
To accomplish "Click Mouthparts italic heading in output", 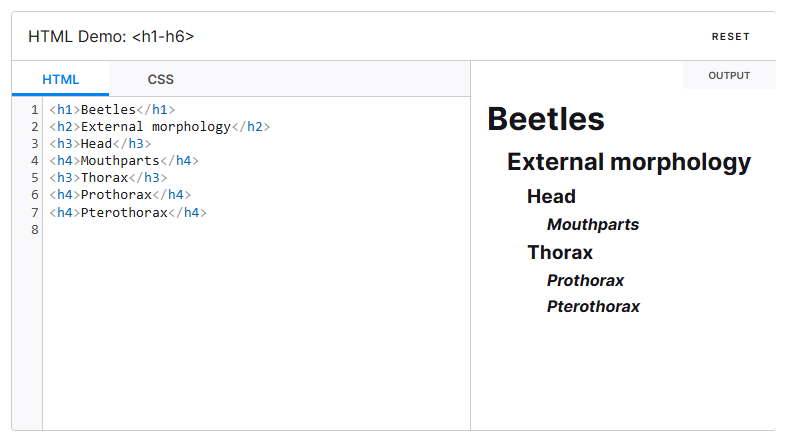I will (592, 225).
